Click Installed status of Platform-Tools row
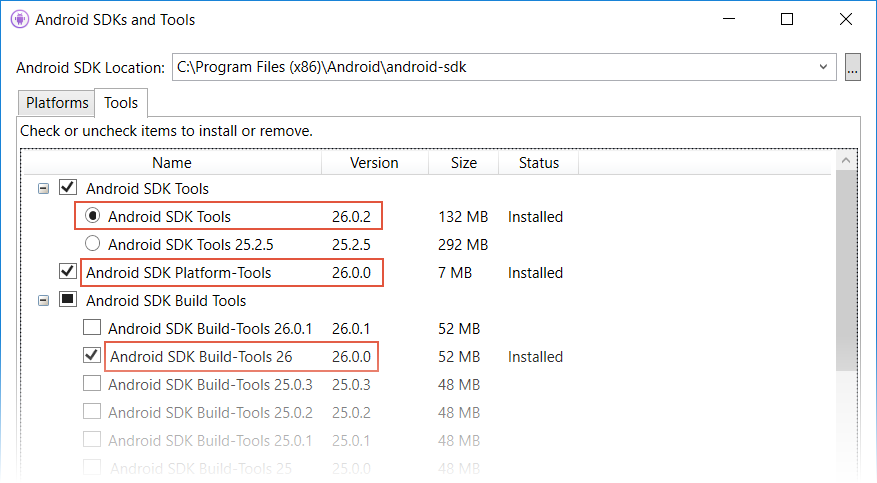This screenshot has height=483, width=877. [x=535, y=273]
